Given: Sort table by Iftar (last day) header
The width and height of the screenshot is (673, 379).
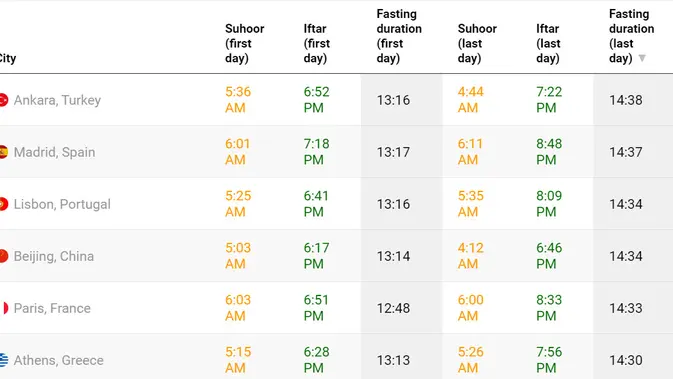Looking at the screenshot, I should click(x=548, y=43).
